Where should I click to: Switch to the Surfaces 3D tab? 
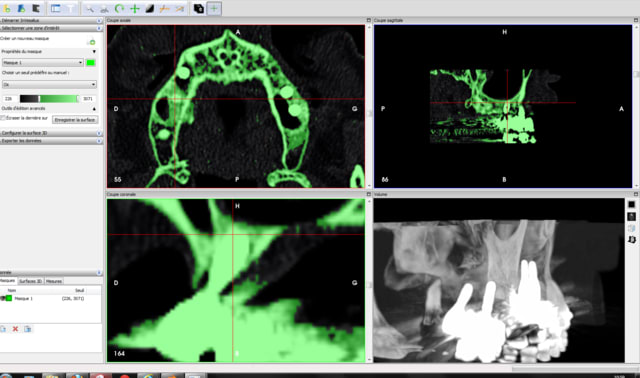31,281
